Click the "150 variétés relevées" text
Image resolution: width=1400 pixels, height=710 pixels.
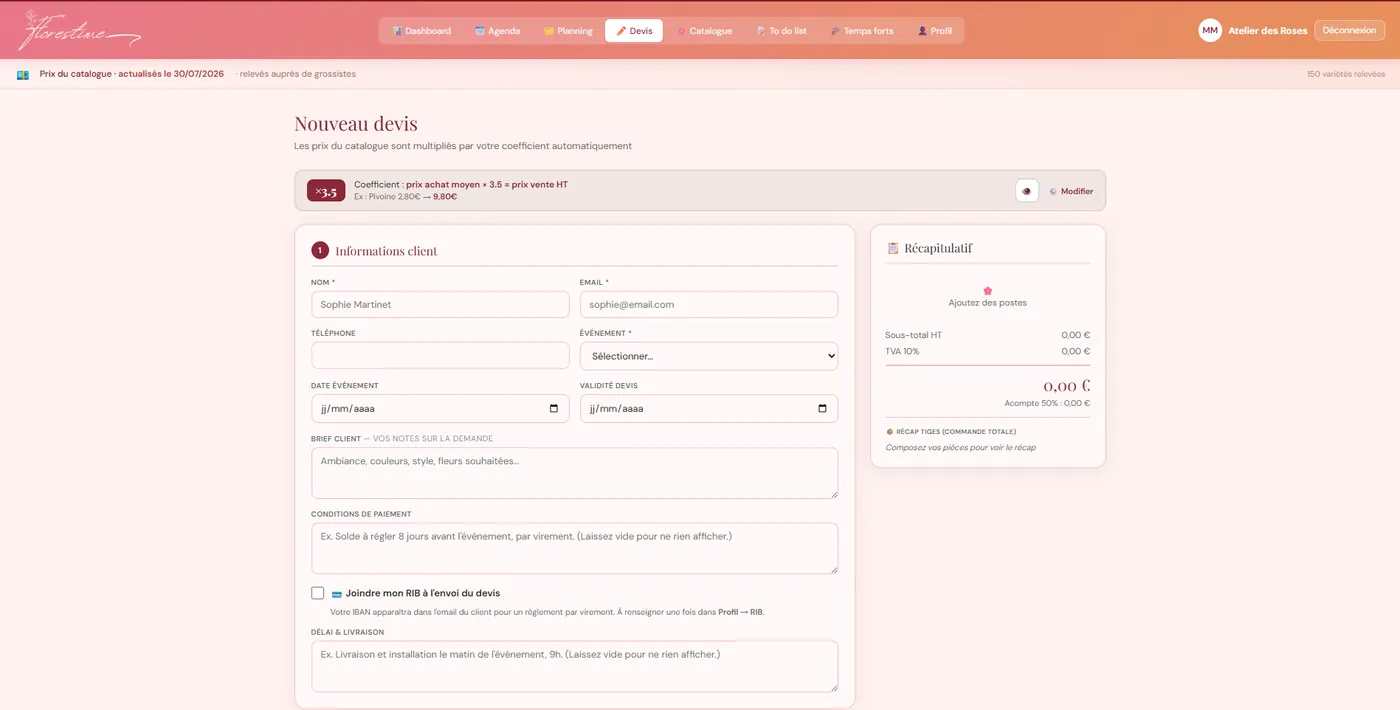1346,74
